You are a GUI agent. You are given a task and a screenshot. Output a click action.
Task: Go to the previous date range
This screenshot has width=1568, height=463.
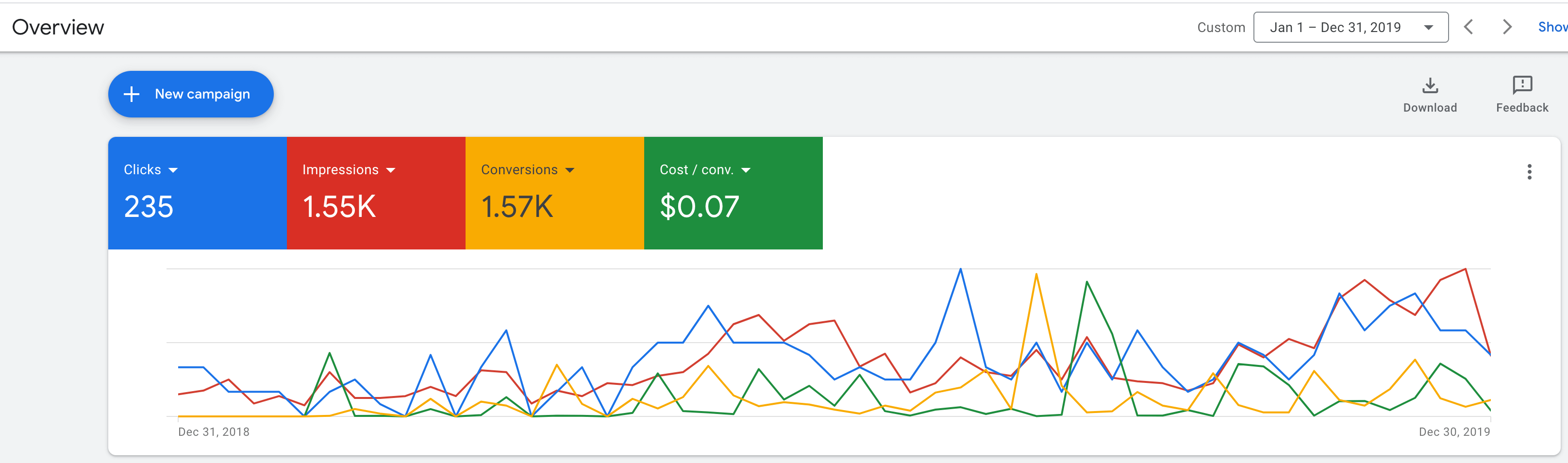click(1468, 27)
